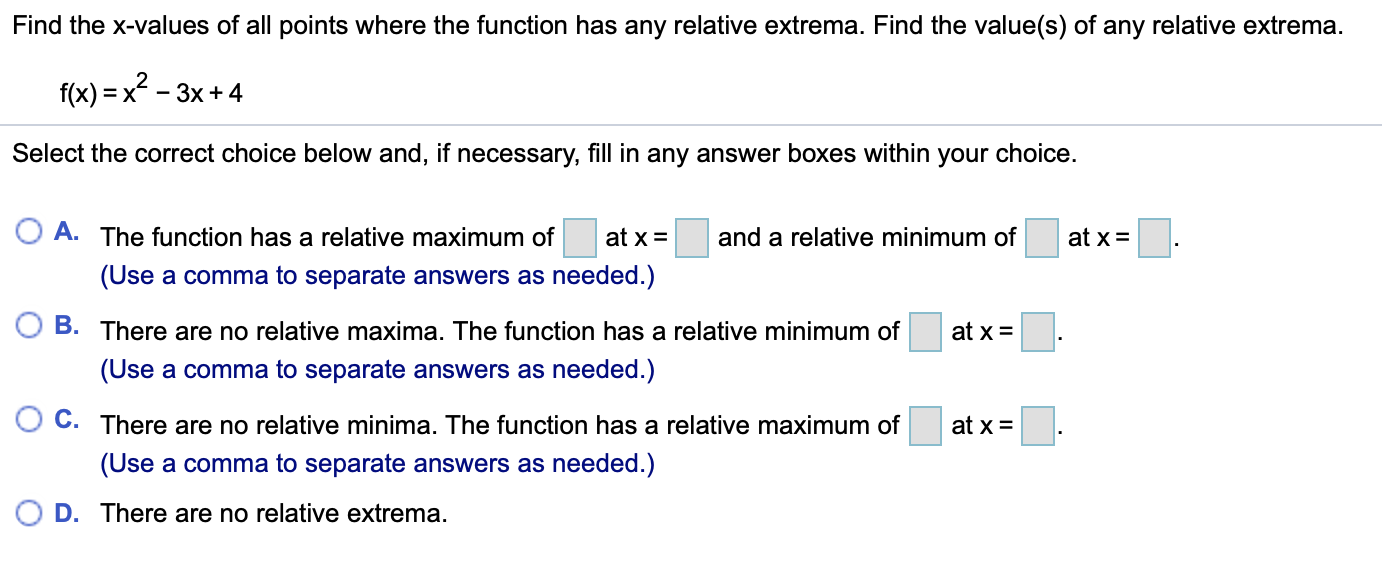
Task: Click the x-value answer box in choice C
Action: click(1035, 425)
